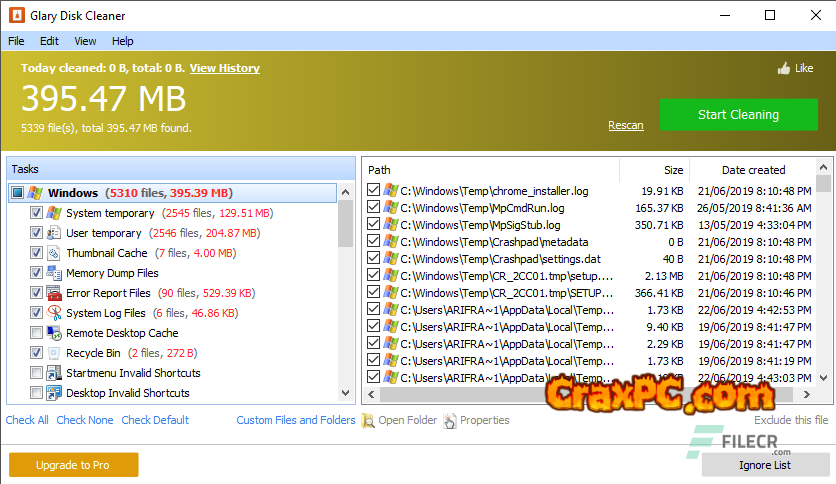Image resolution: width=836 pixels, height=484 pixels.
Task: Click the Recycle Bin icon in tasks
Action: point(54,353)
